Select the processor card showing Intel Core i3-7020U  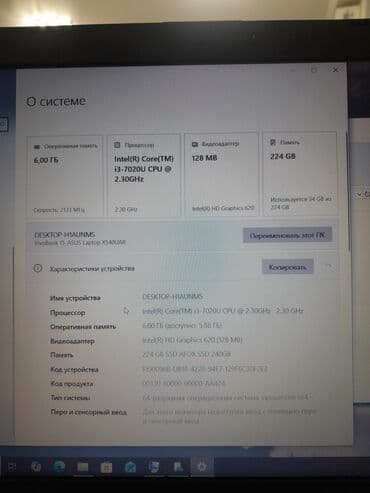pyautogui.click(x=144, y=175)
